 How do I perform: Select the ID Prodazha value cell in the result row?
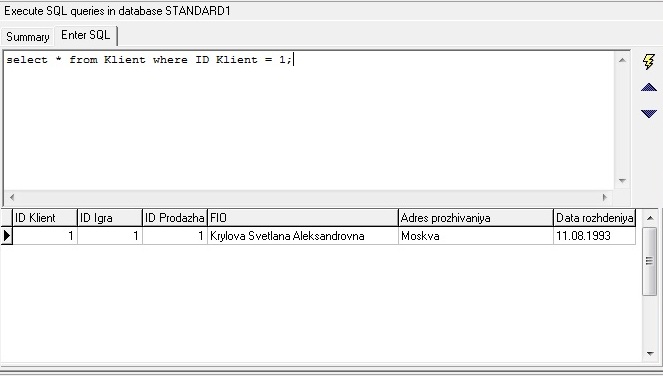(175, 236)
